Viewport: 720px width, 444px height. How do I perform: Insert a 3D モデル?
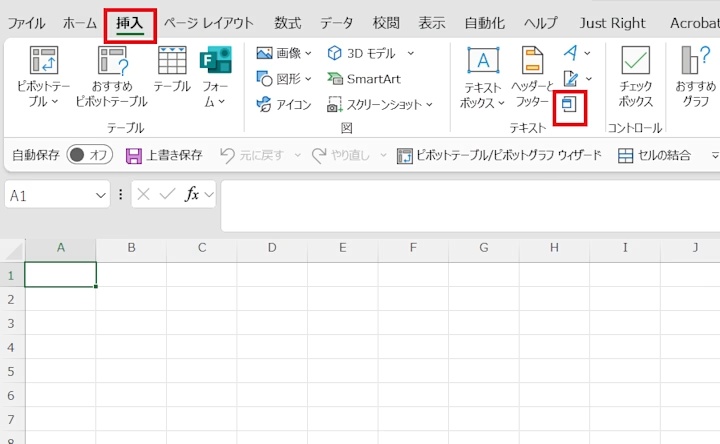coord(361,53)
